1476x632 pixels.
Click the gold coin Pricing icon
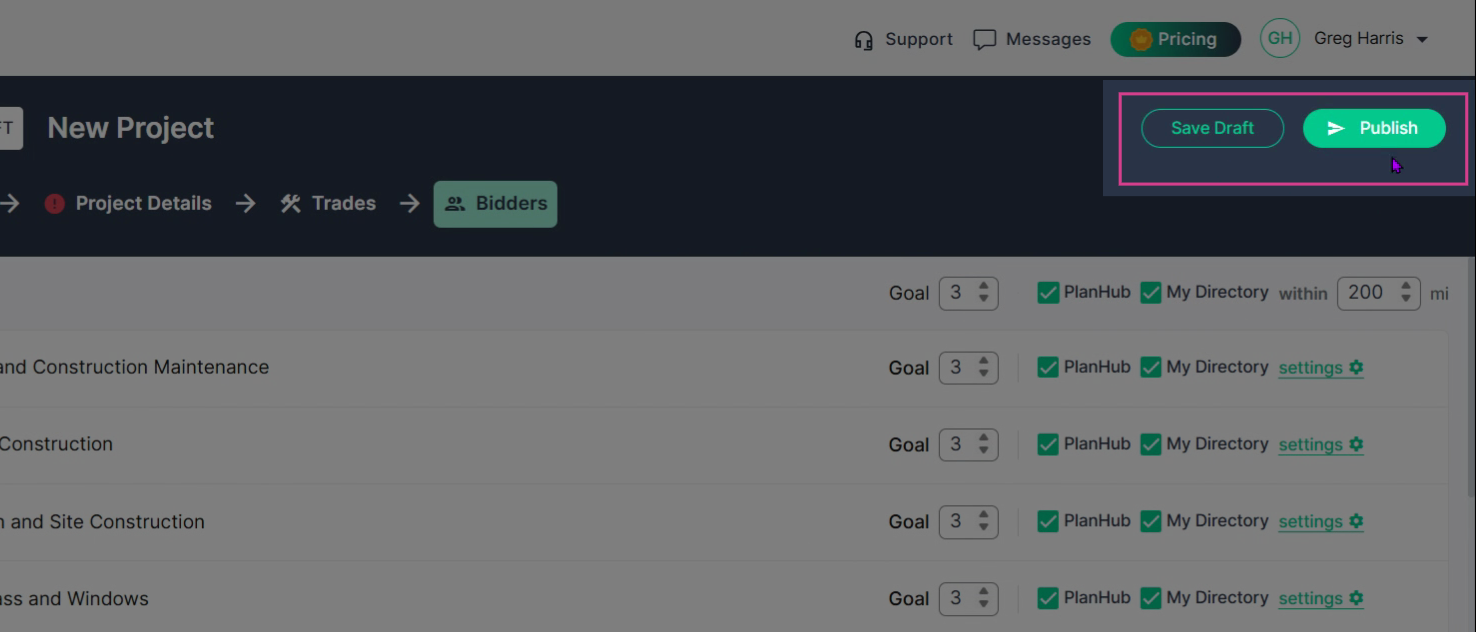(x=1141, y=40)
